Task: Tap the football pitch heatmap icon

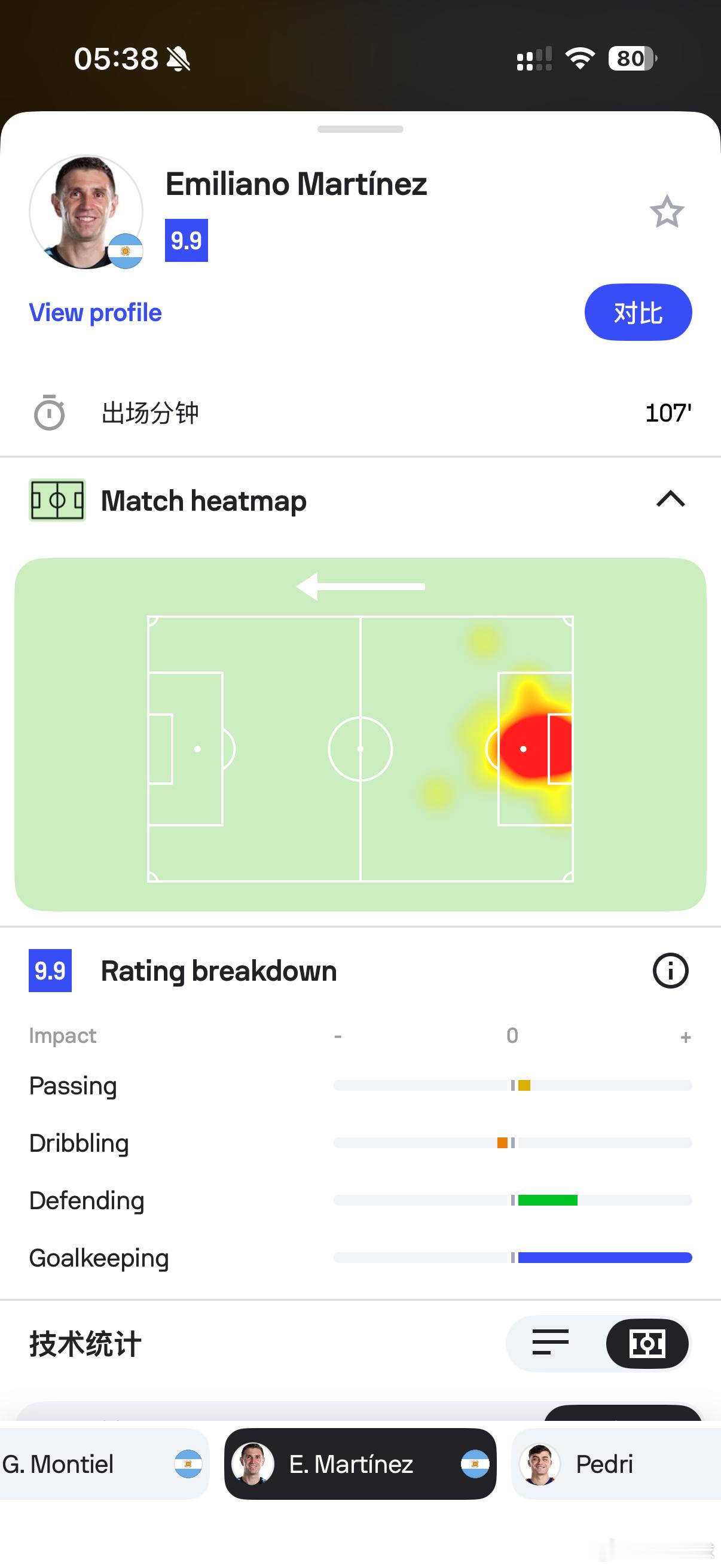Action: (x=57, y=501)
